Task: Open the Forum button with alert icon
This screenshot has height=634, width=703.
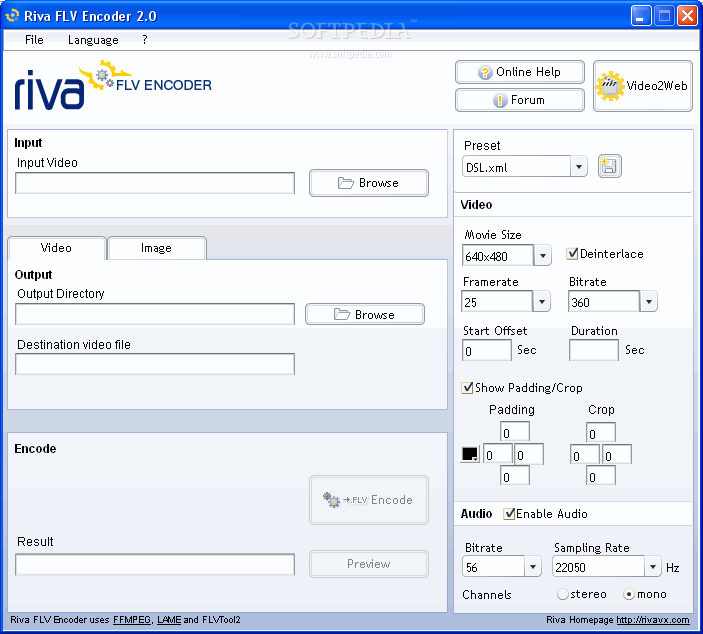Action: [x=520, y=100]
